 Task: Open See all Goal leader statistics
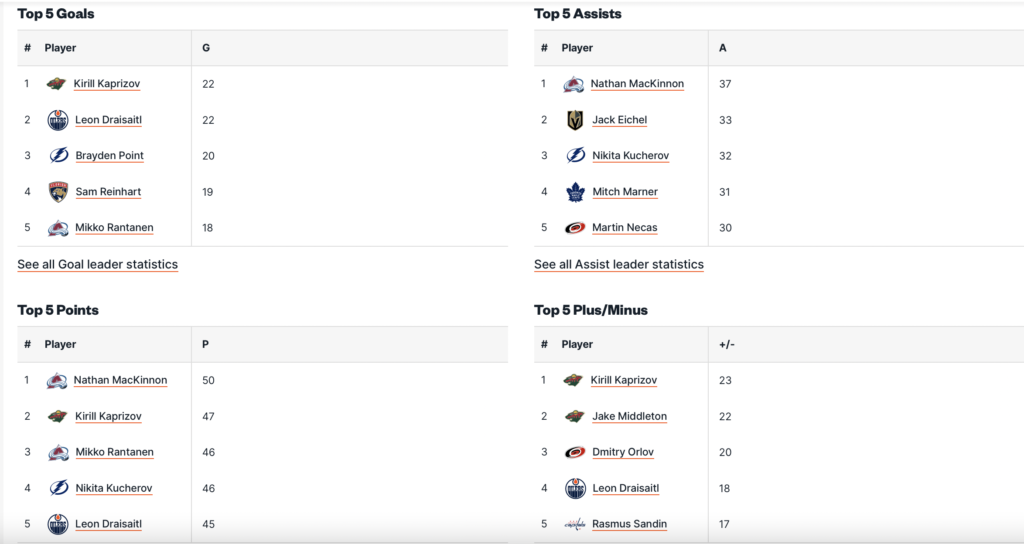pyautogui.click(x=97, y=265)
